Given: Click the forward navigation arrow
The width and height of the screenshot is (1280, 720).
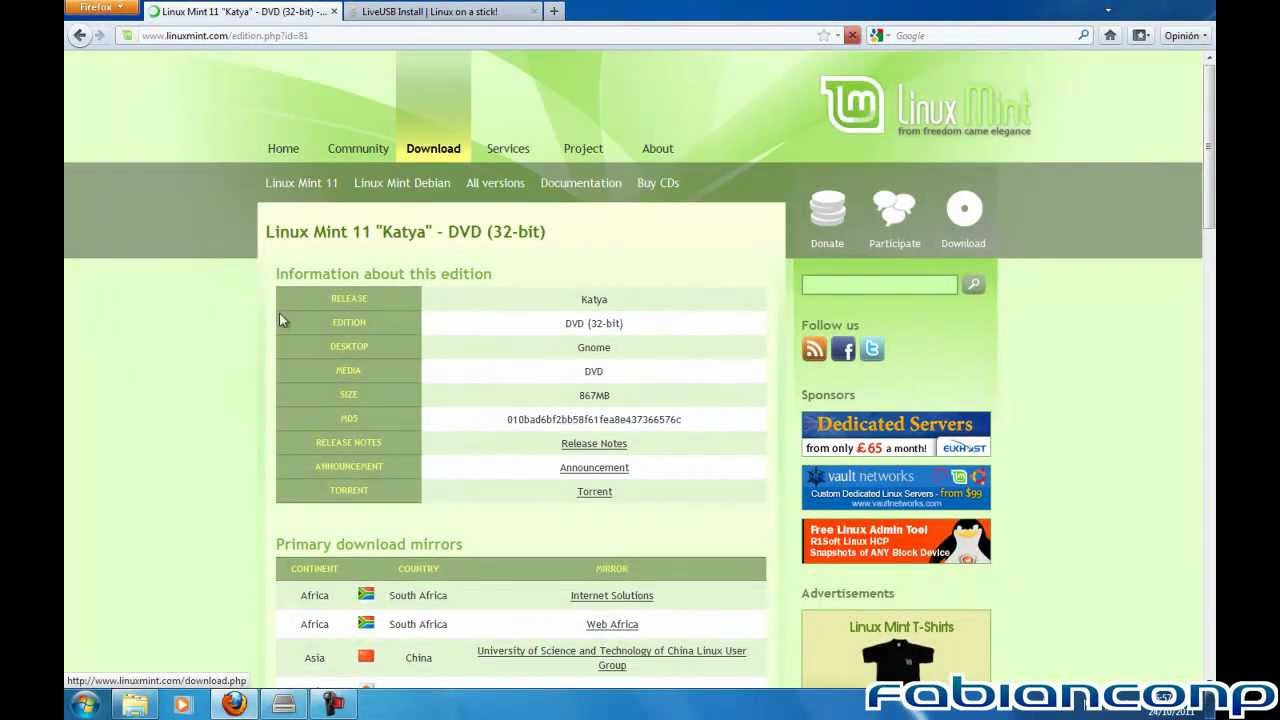Looking at the screenshot, I should (x=99, y=35).
